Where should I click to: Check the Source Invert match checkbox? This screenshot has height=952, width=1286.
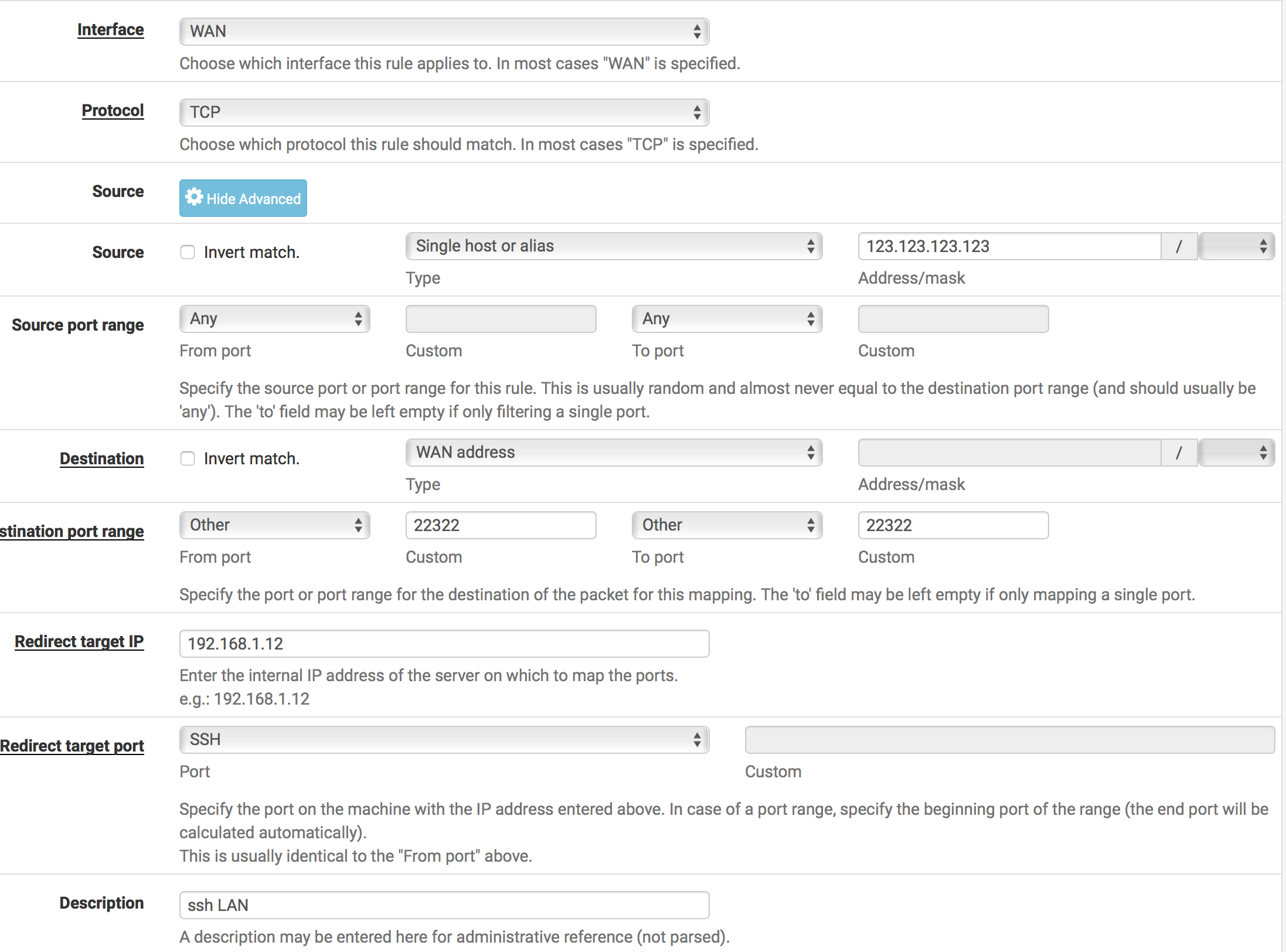point(188,252)
